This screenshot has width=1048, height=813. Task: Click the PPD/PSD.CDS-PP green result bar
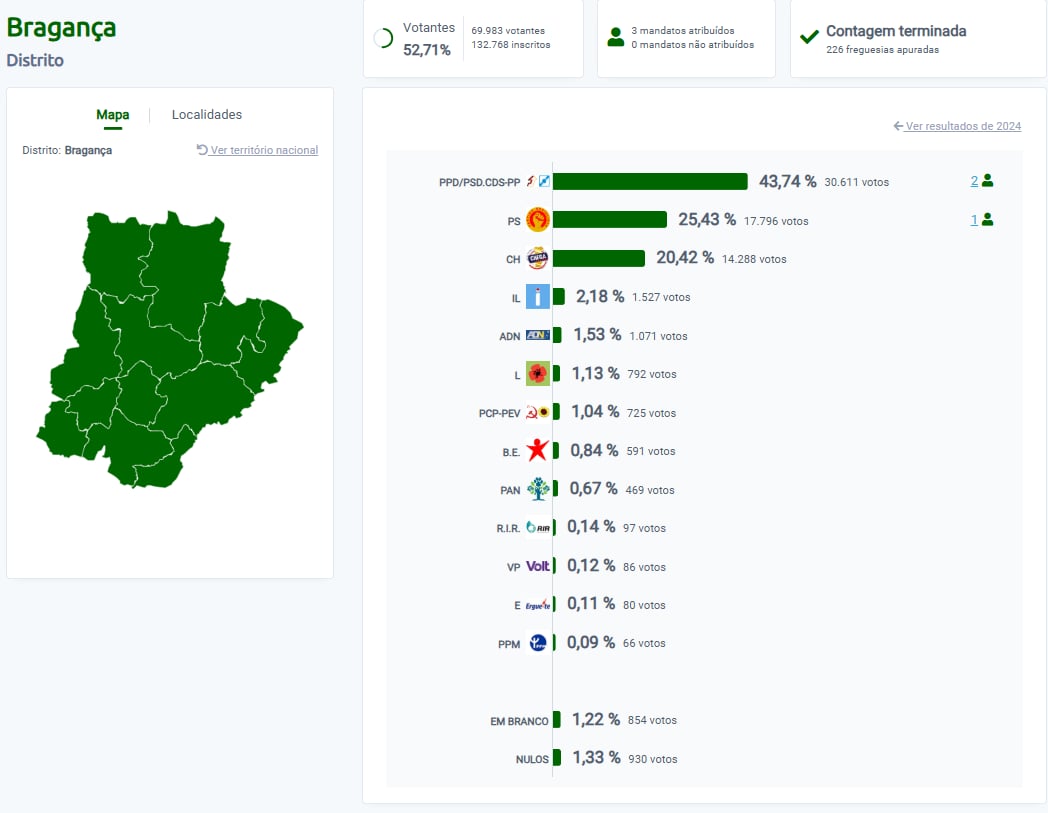(650, 181)
